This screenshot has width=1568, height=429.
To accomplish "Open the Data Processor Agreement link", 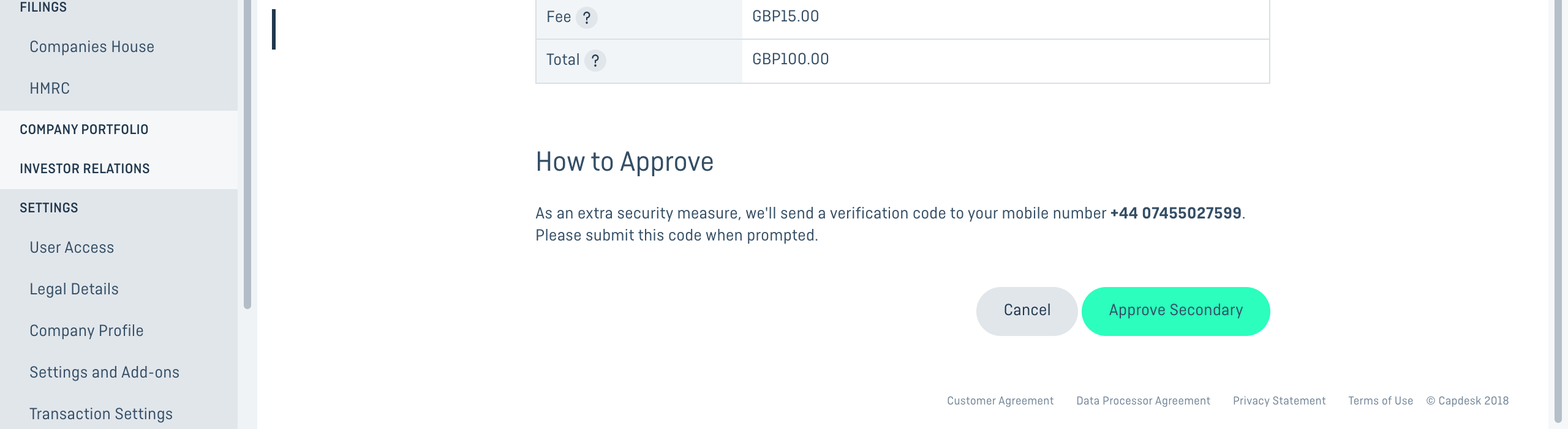I will tap(1144, 401).
